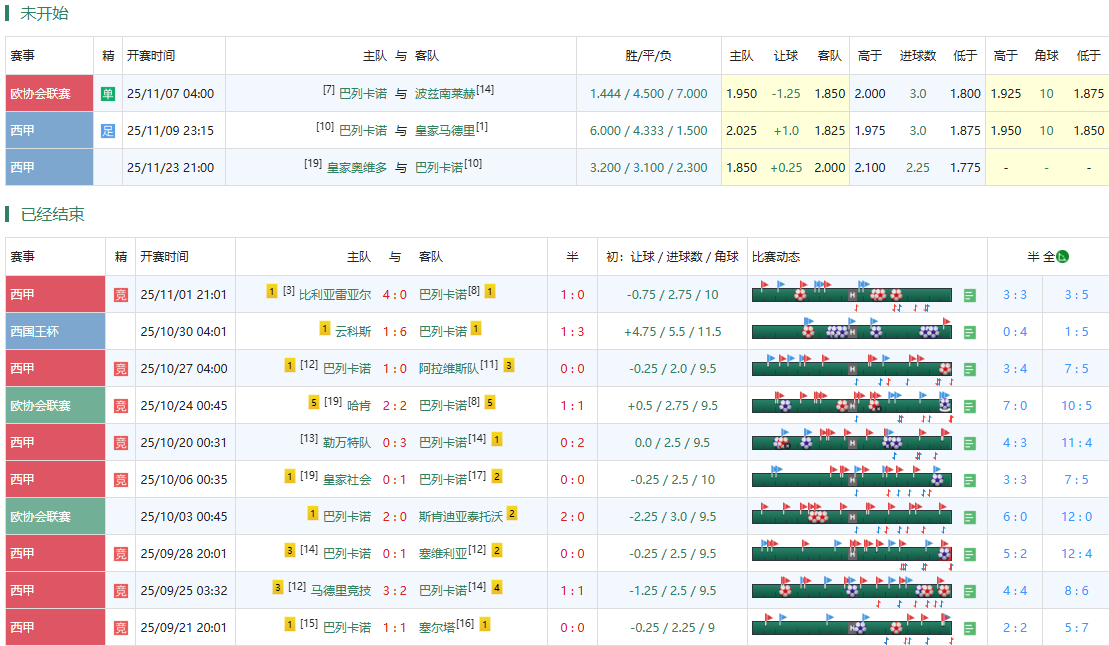Open the green report icon for 勒万特队 0:3 match
This screenshot has height=646, width=1109.
click(x=969, y=443)
